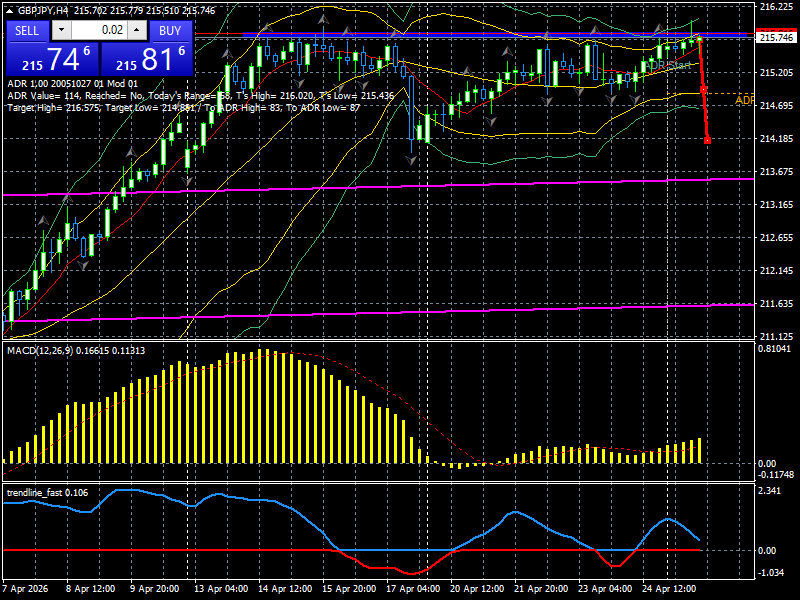Click the orange ADR label at right edge
Image resolution: width=800 pixels, height=600 pixels.
pyautogui.click(x=744, y=101)
